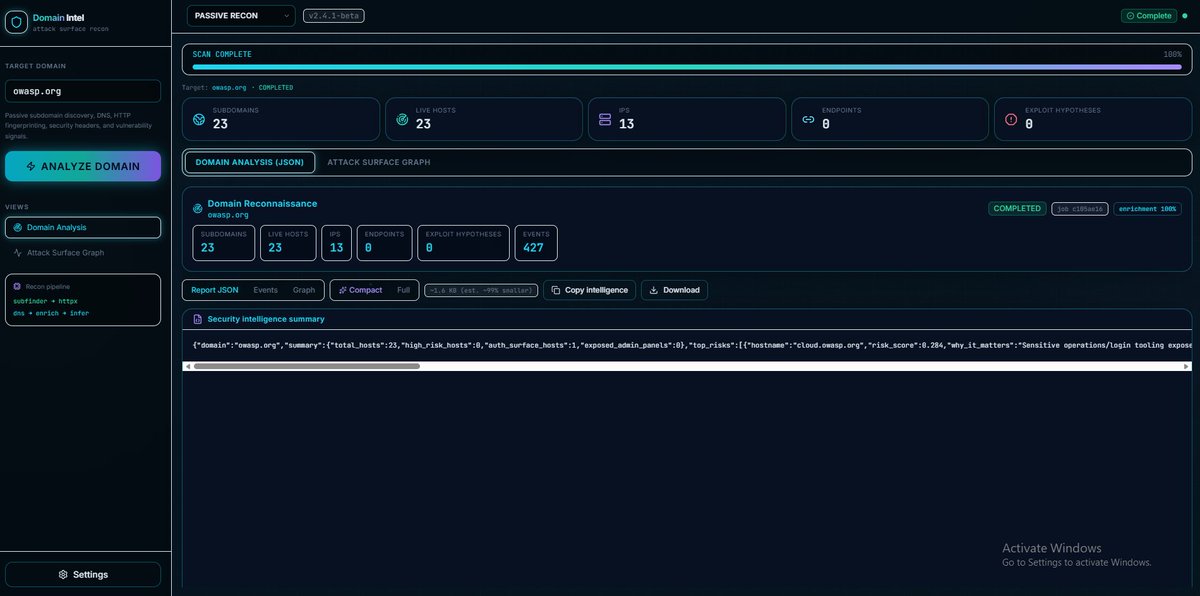The height and width of the screenshot is (596, 1200).
Task: Click the IPs 13 box in Domain Reconnaissance
Action: tap(337, 243)
